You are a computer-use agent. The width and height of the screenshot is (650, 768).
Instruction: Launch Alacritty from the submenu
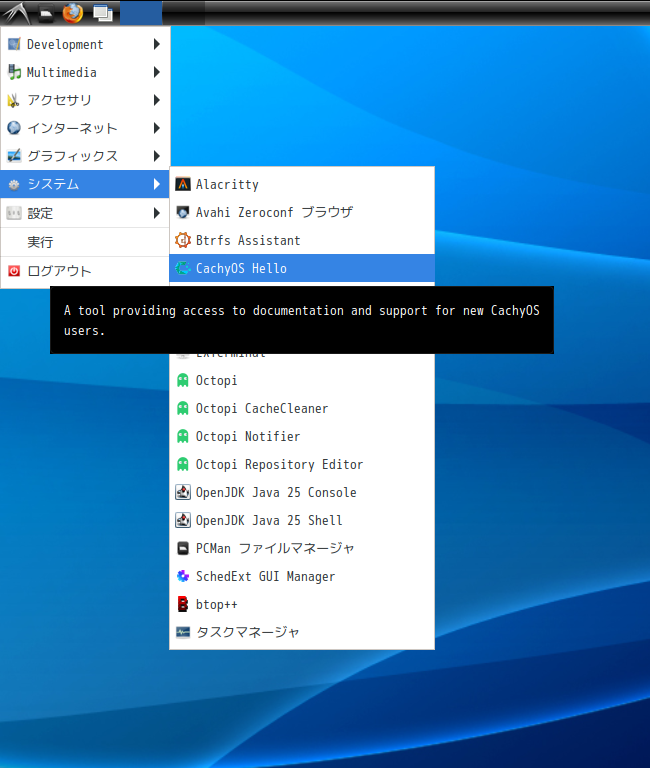302,184
